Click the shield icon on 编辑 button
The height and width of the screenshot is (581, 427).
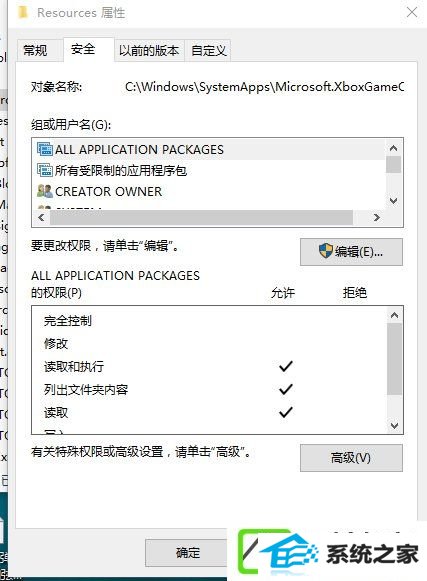[x=325, y=251]
